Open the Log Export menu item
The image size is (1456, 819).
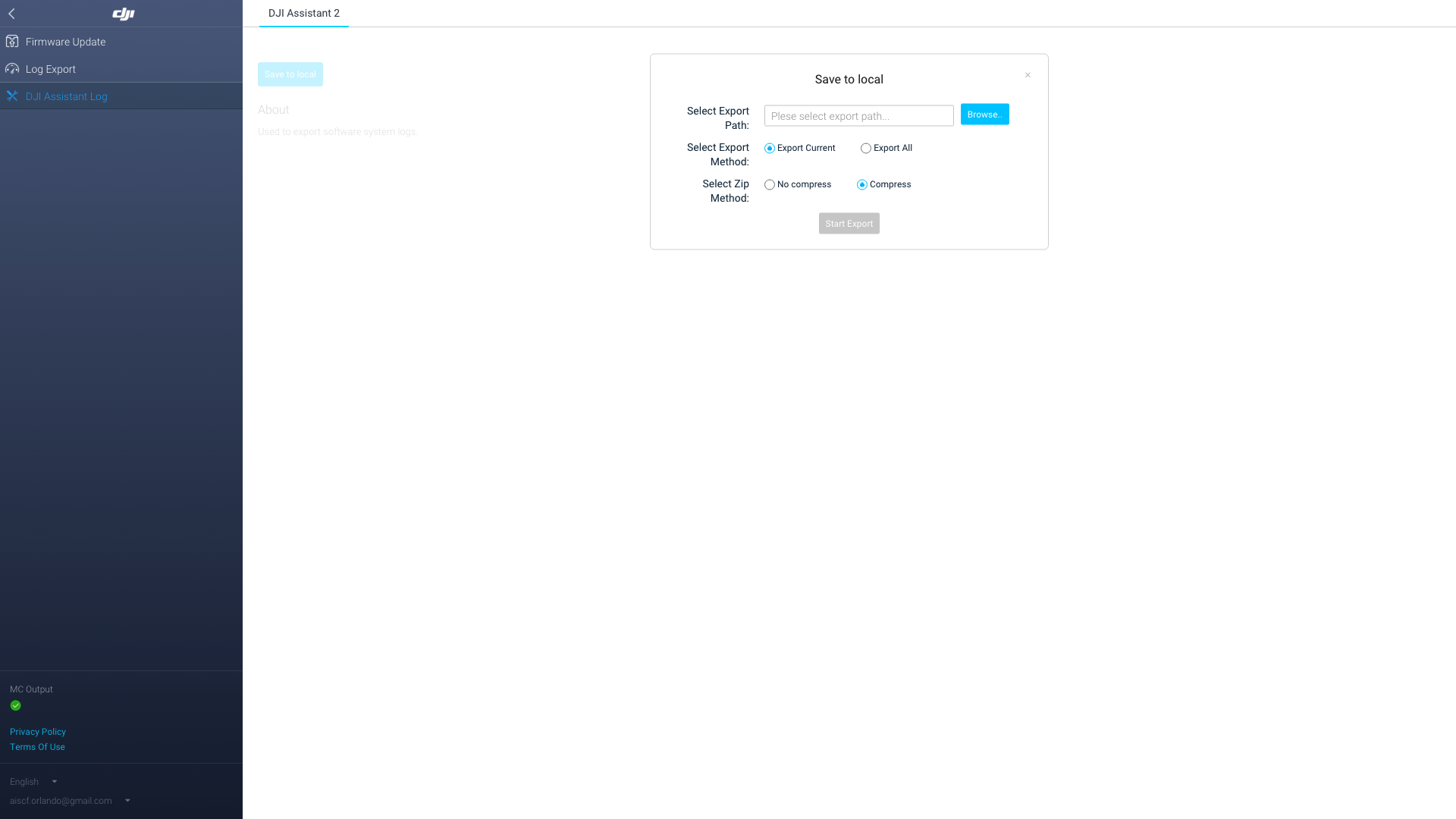coord(121,69)
